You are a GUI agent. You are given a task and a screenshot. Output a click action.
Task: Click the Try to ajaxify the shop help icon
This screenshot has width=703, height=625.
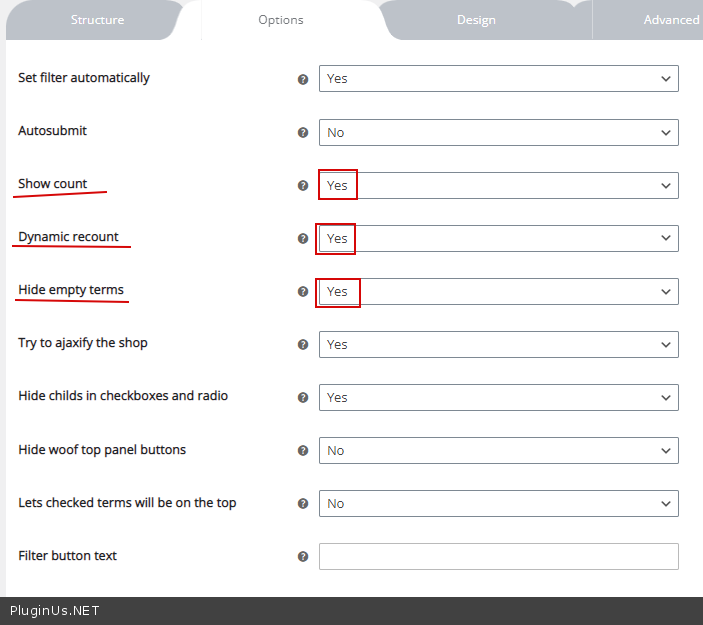(x=303, y=345)
